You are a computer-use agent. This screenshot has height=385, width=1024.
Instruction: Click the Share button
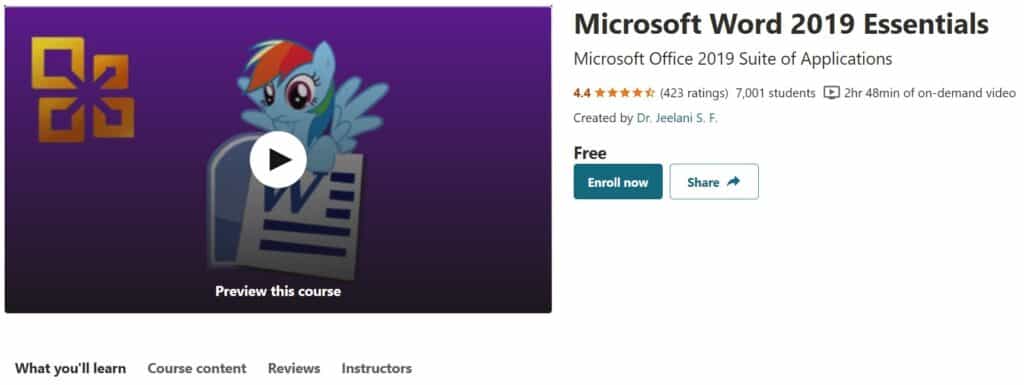(714, 181)
